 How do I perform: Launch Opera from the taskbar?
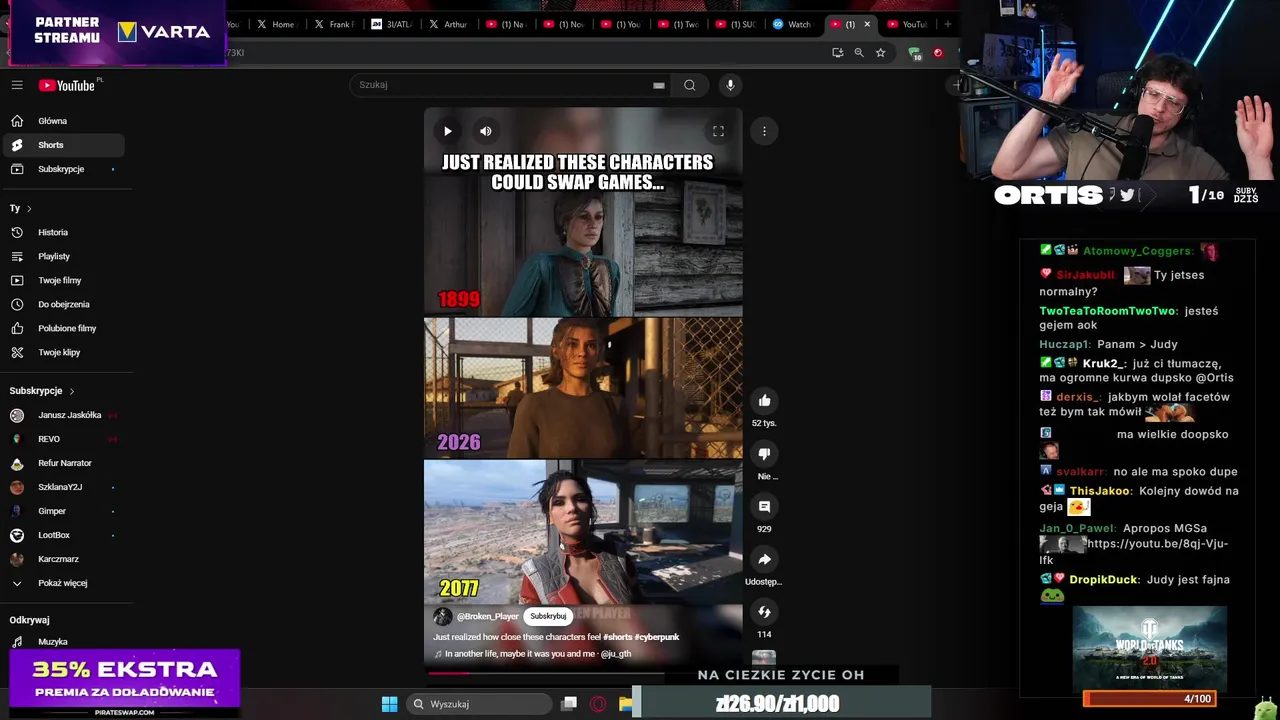598,704
